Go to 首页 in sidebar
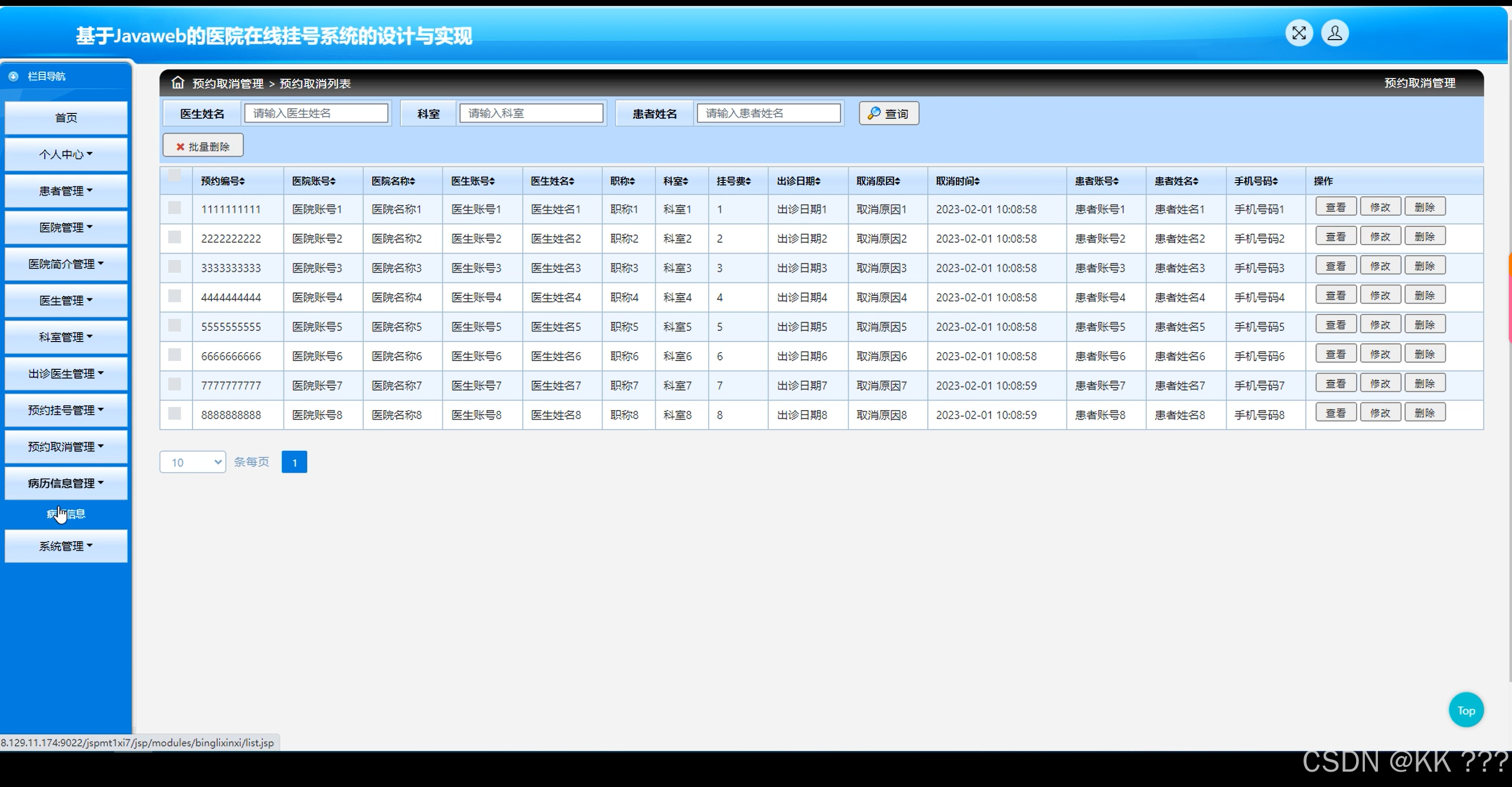 (x=66, y=118)
